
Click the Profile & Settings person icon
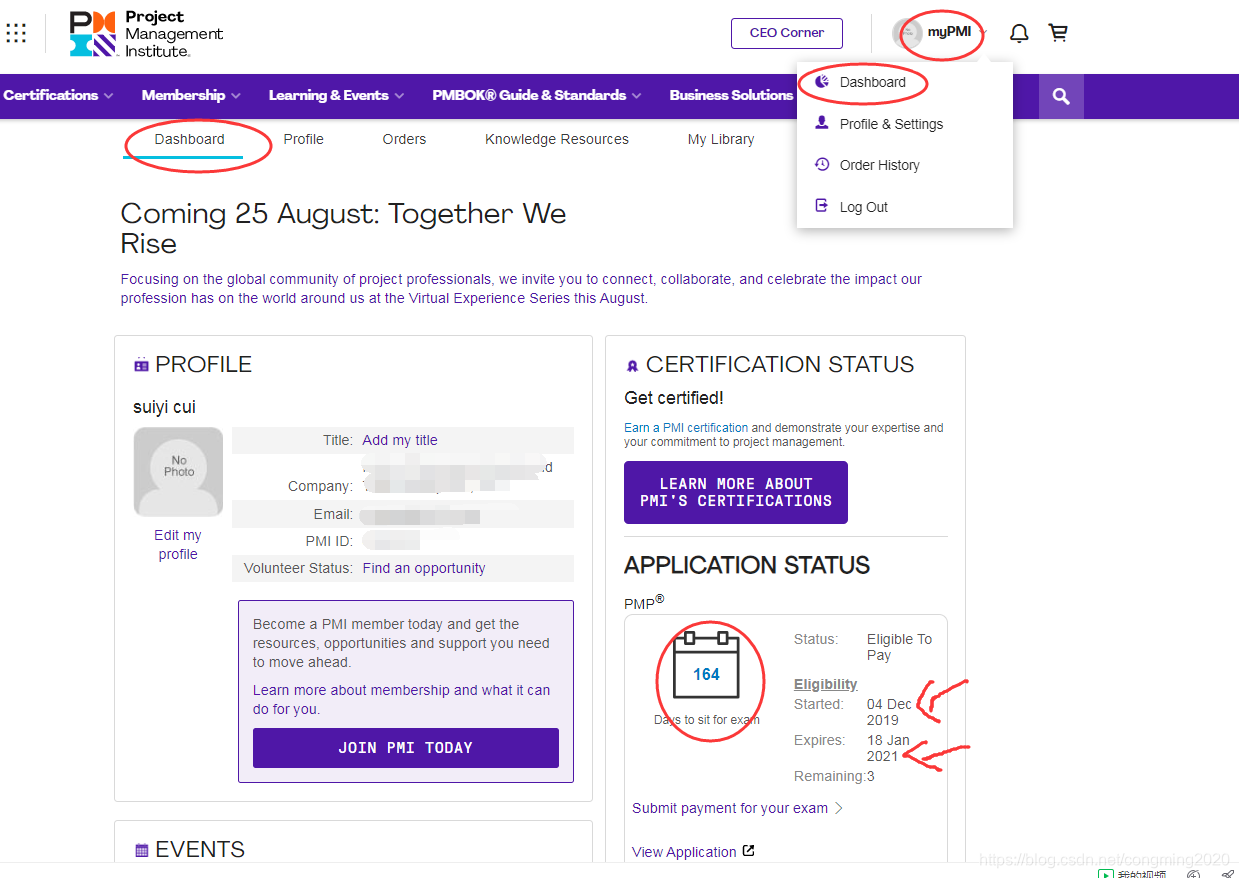tap(822, 123)
